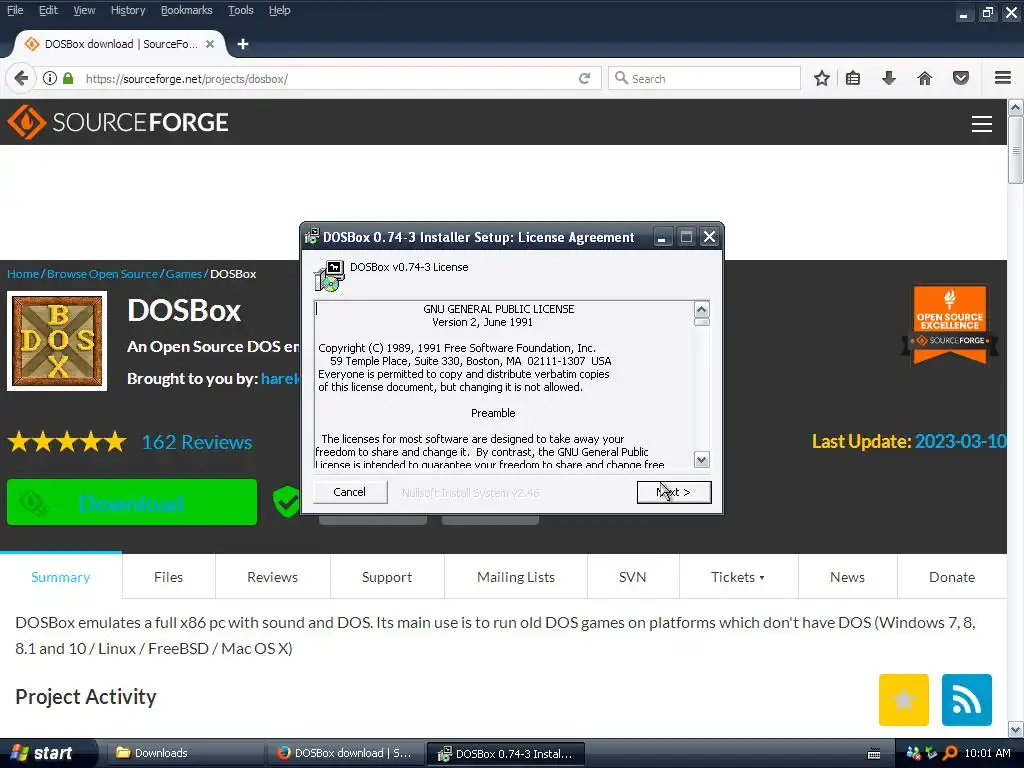Open a new tab with plus icon
The height and width of the screenshot is (768, 1024).
[243, 44]
